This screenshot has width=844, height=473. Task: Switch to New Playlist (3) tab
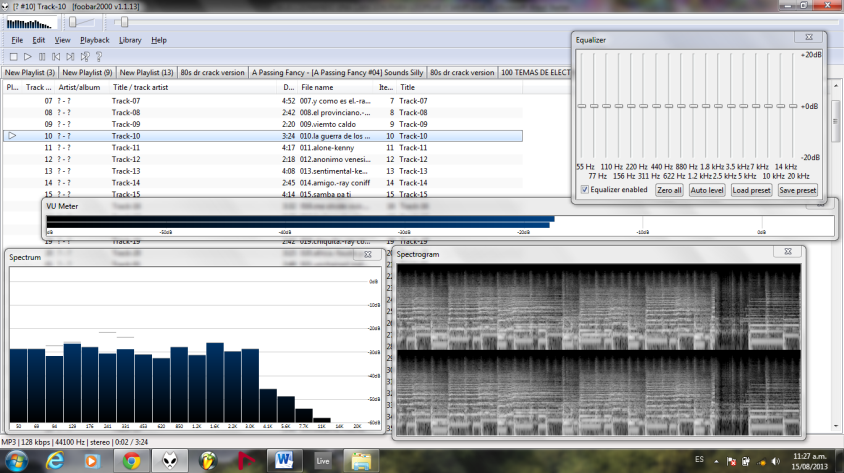click(x=30, y=72)
